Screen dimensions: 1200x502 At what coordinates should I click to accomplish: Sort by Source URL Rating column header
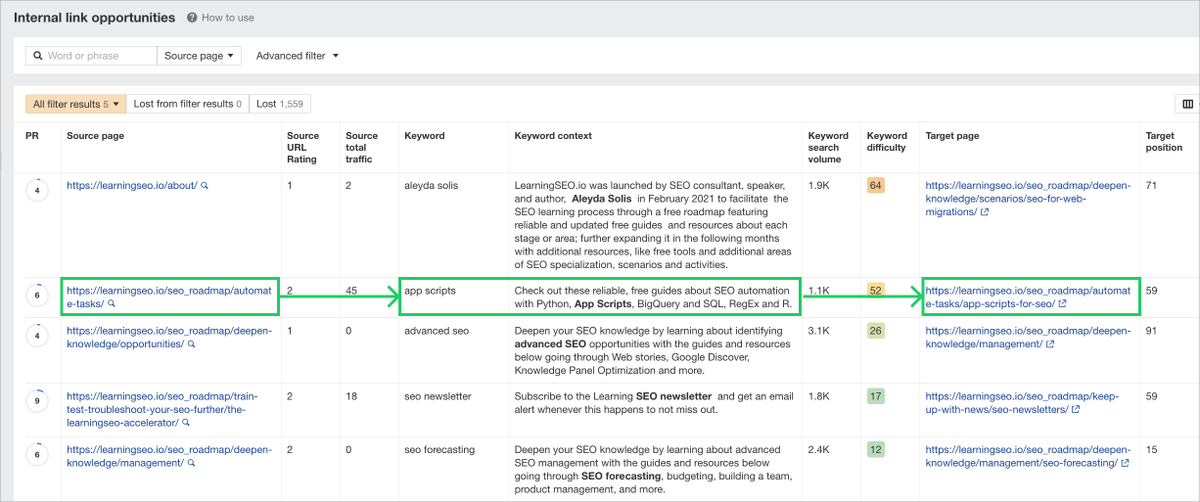pyautogui.click(x=303, y=147)
